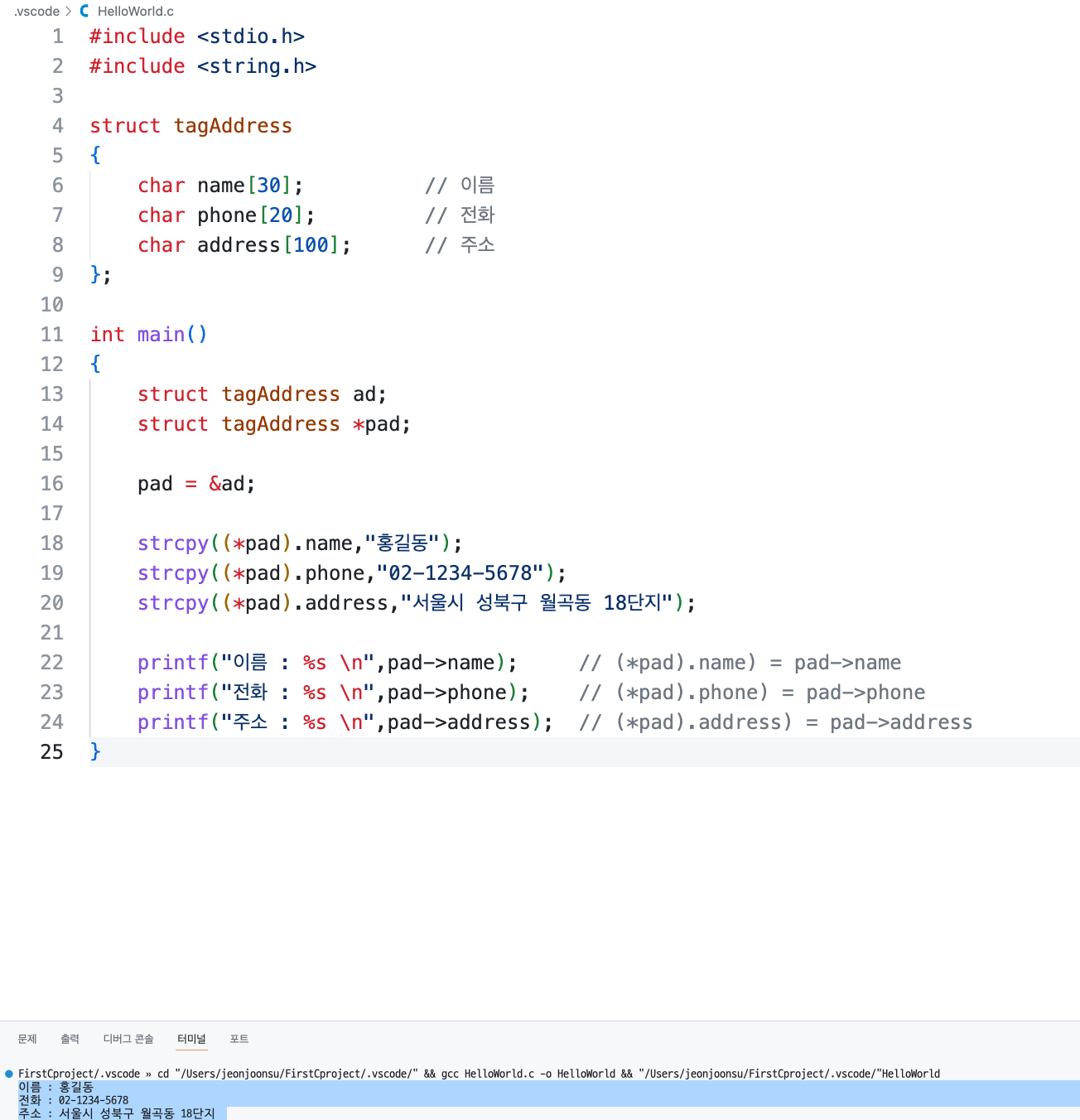Image resolution: width=1080 pixels, height=1120 pixels.
Task: Click the C file icon in breadcrumb
Action: pos(84,12)
